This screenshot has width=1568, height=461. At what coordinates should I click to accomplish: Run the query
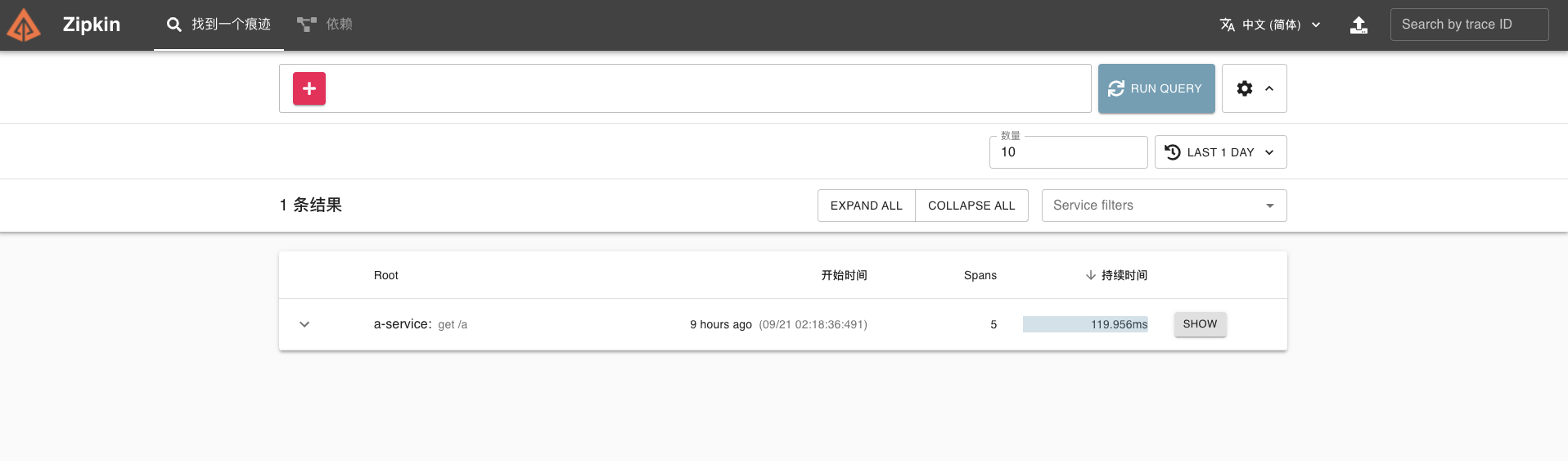coord(1156,88)
